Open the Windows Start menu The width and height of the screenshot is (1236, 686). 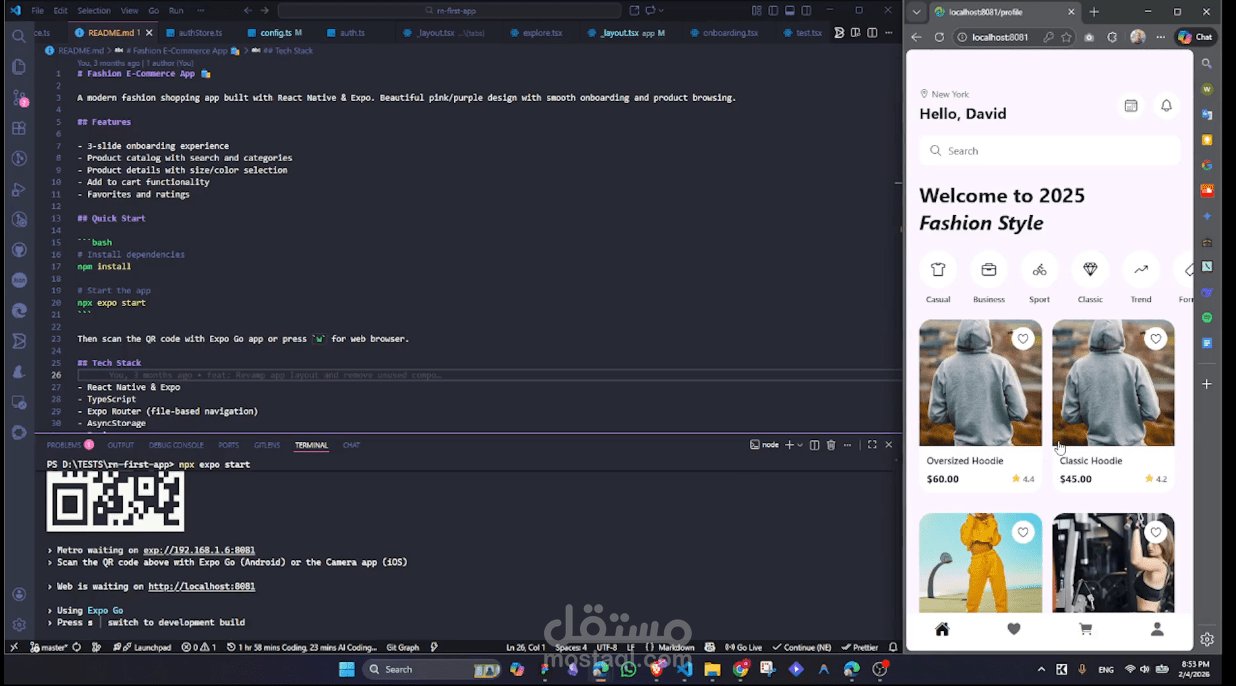coord(346,669)
